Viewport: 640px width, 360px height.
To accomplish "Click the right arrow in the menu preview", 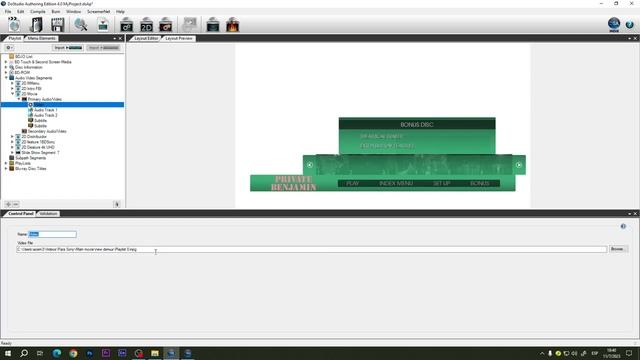I will (x=518, y=165).
